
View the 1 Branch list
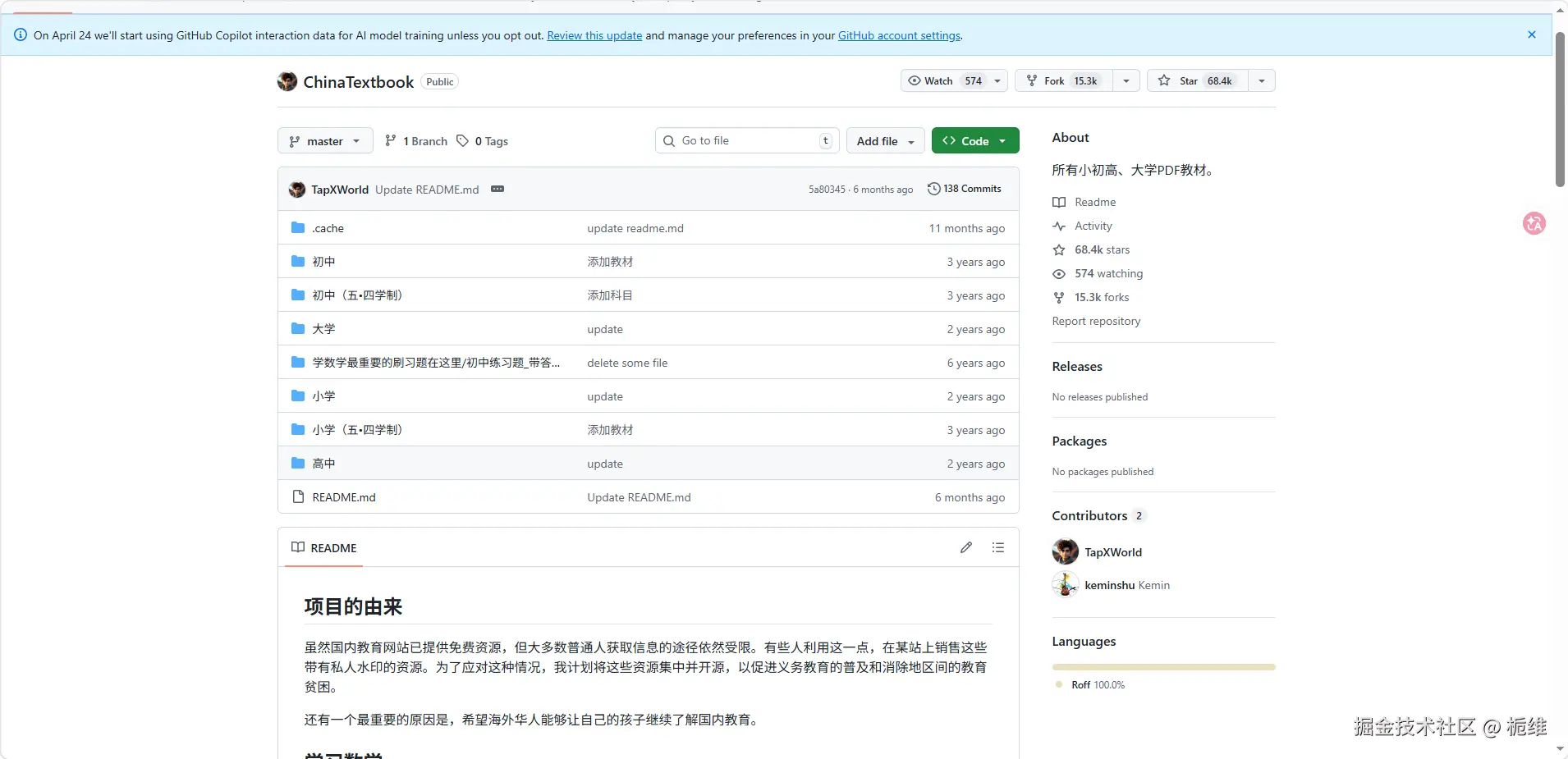pos(416,141)
